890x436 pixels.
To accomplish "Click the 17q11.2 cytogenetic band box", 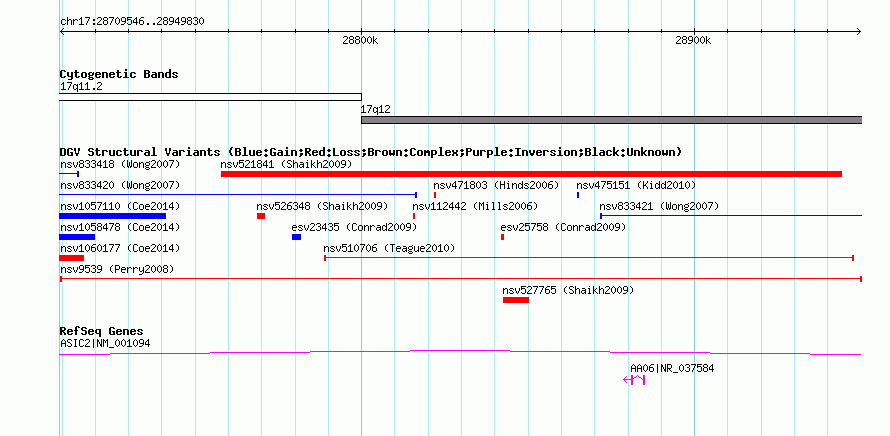I will 211,97.
